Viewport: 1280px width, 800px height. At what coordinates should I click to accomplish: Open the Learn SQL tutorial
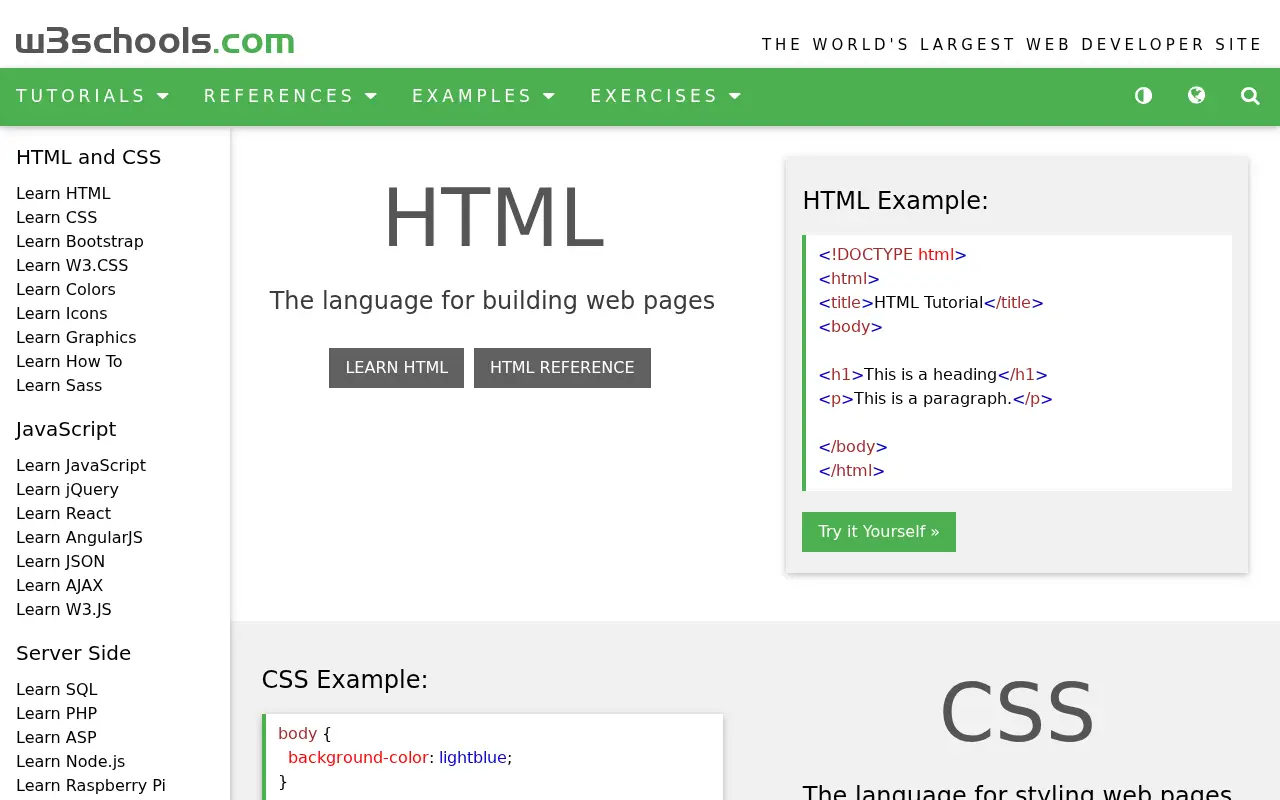coord(57,690)
